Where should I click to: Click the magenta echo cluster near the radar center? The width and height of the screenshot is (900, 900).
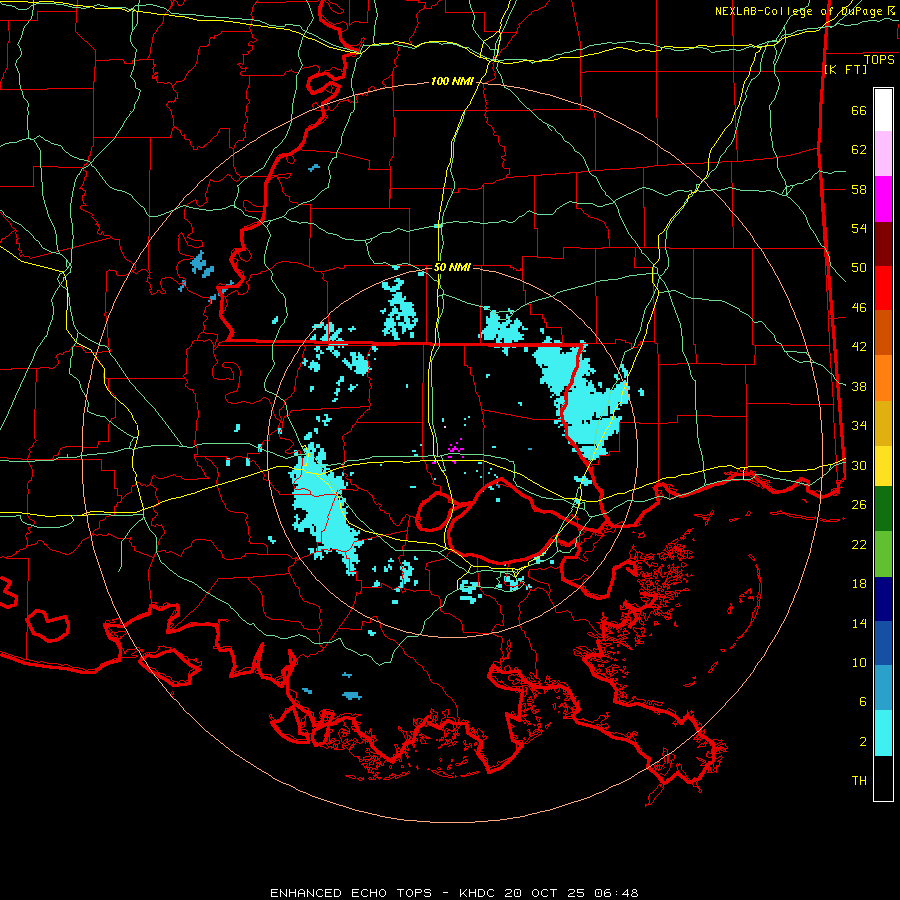pos(455,448)
